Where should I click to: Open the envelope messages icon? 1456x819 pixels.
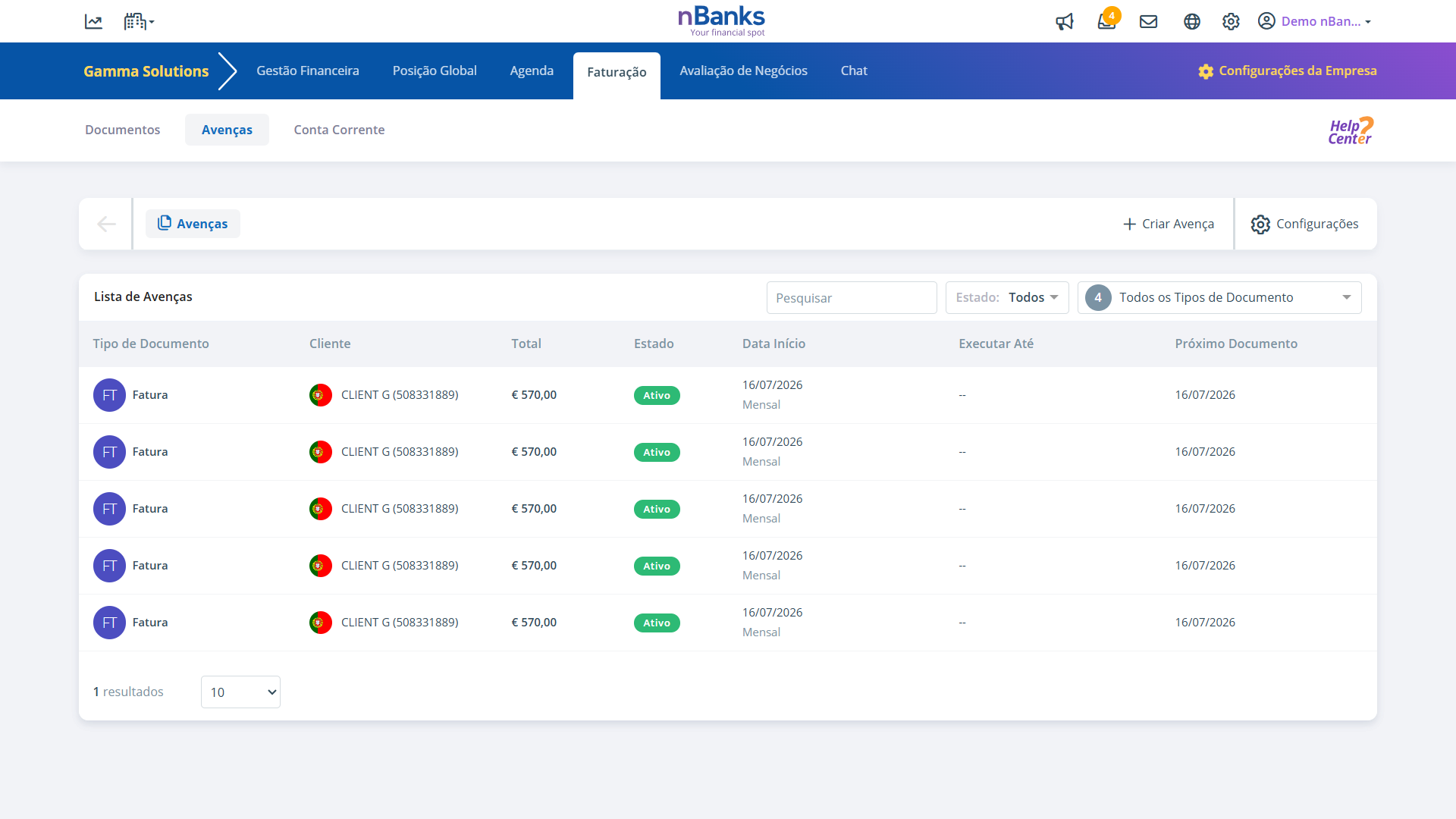[1148, 22]
